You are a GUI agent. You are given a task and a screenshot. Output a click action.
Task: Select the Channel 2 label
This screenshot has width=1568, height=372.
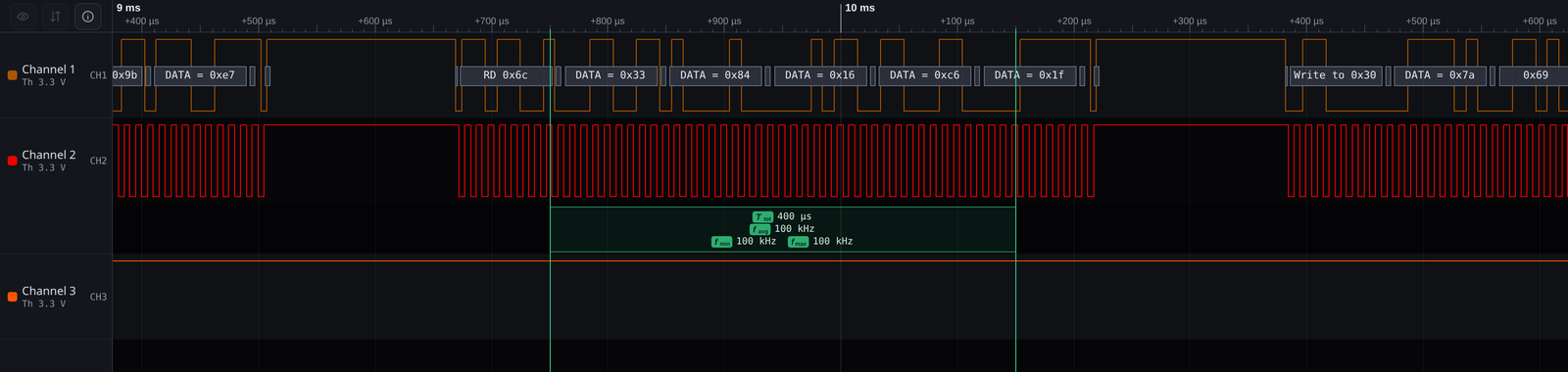point(49,155)
